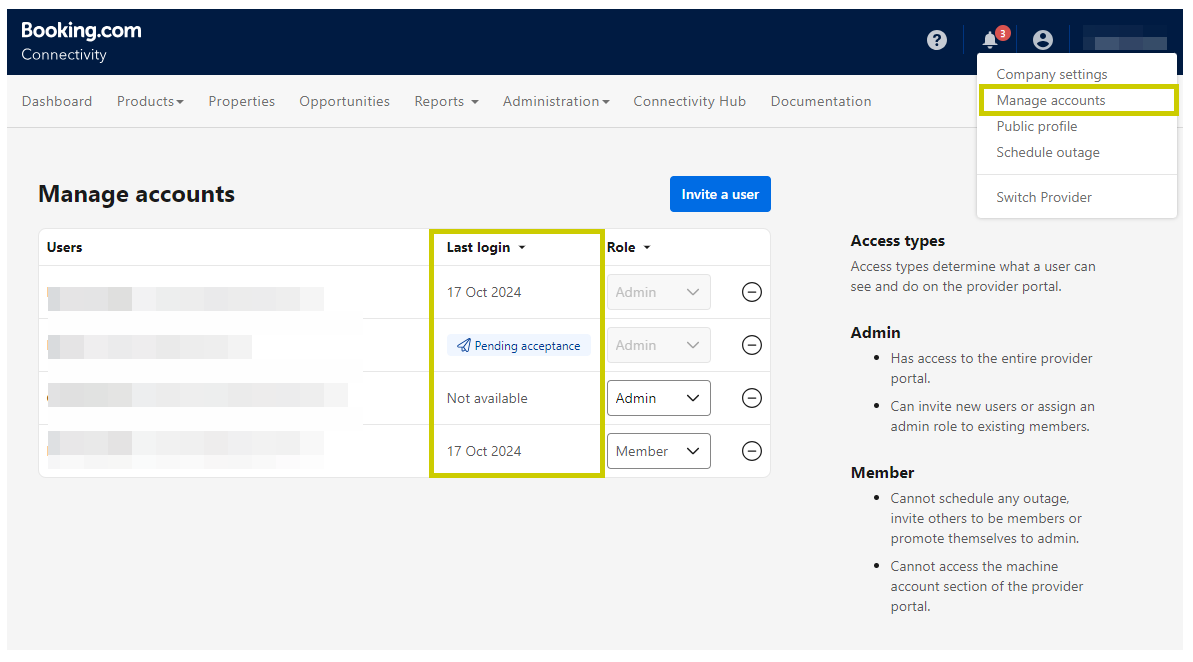The image size is (1193, 662).
Task: Open the help question mark icon
Action: [x=936, y=40]
